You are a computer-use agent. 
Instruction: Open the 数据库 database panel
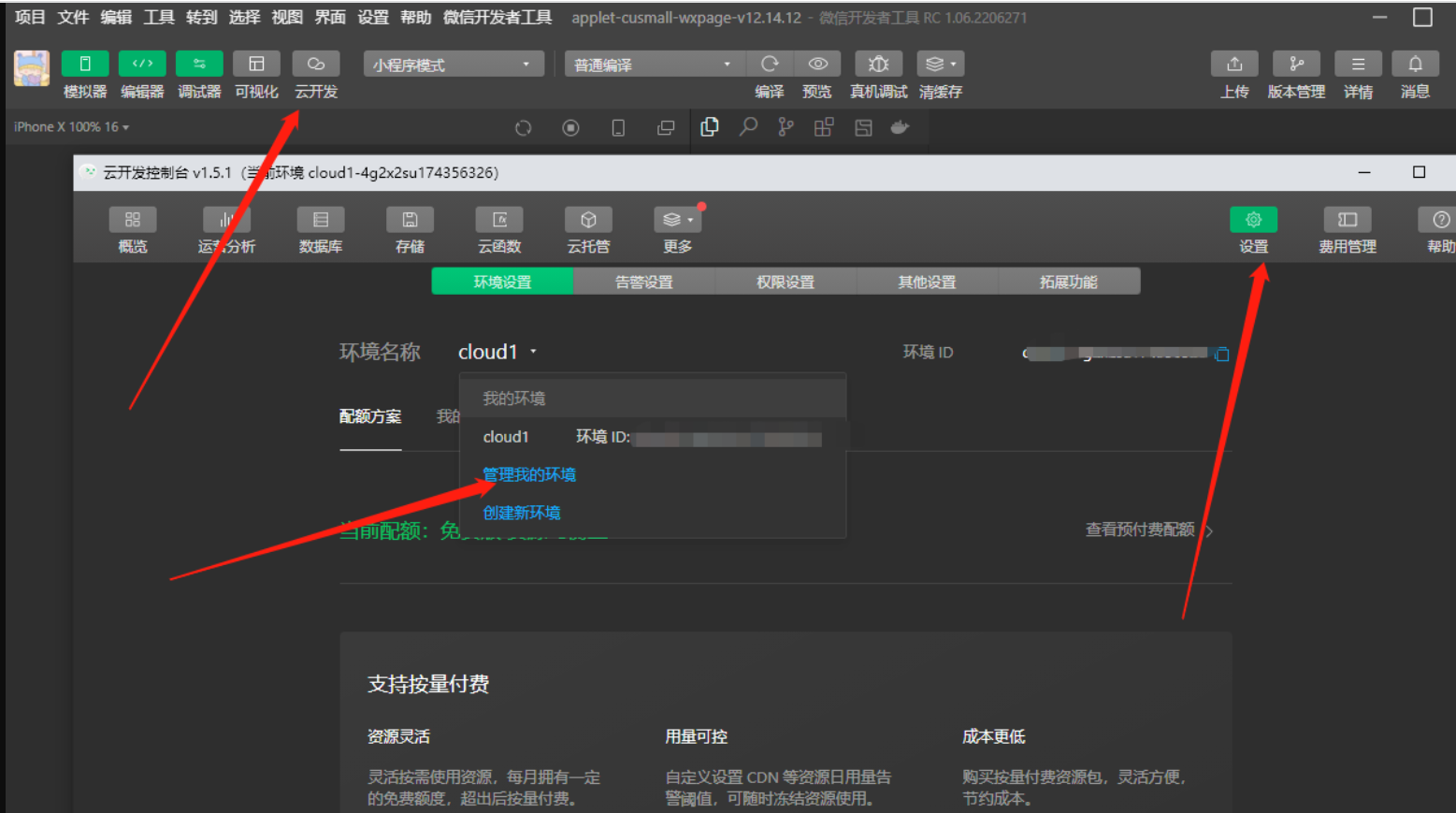tap(320, 221)
